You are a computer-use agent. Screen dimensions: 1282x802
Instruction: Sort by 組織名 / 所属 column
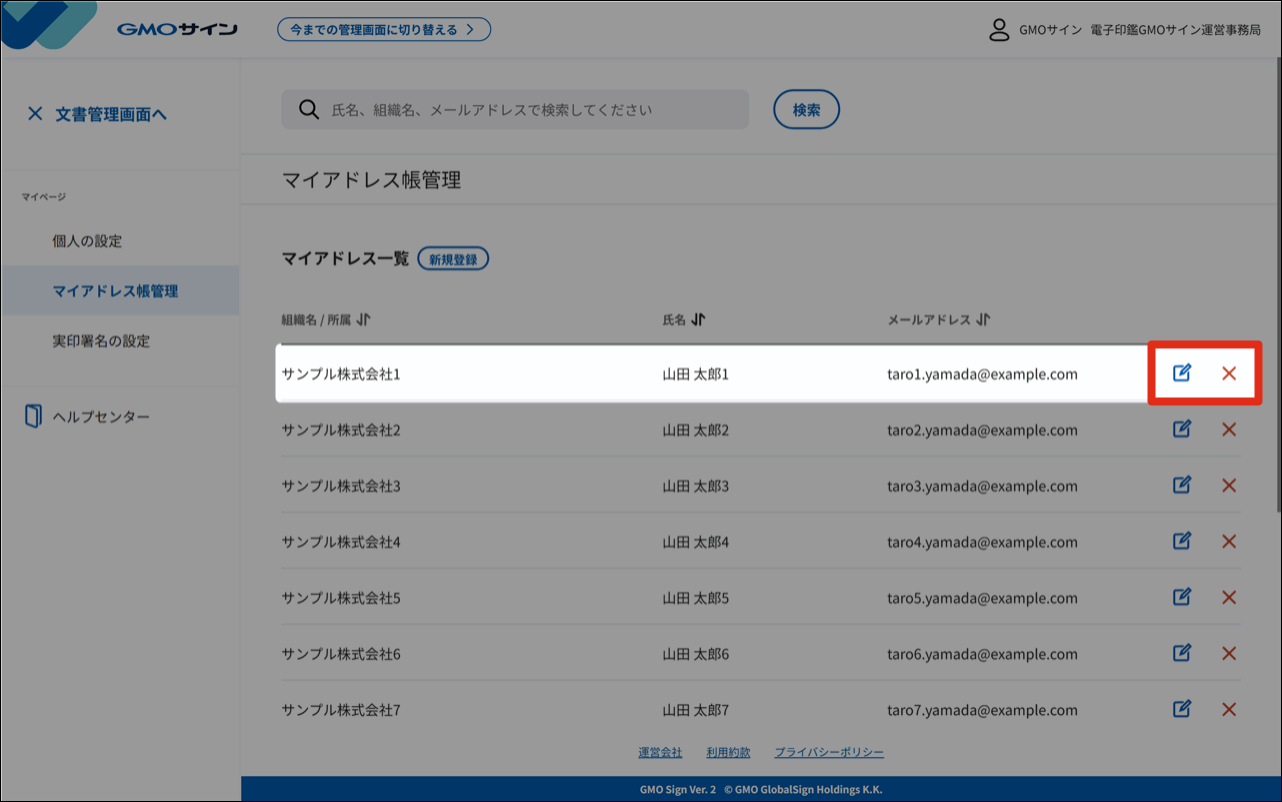[x=363, y=320]
